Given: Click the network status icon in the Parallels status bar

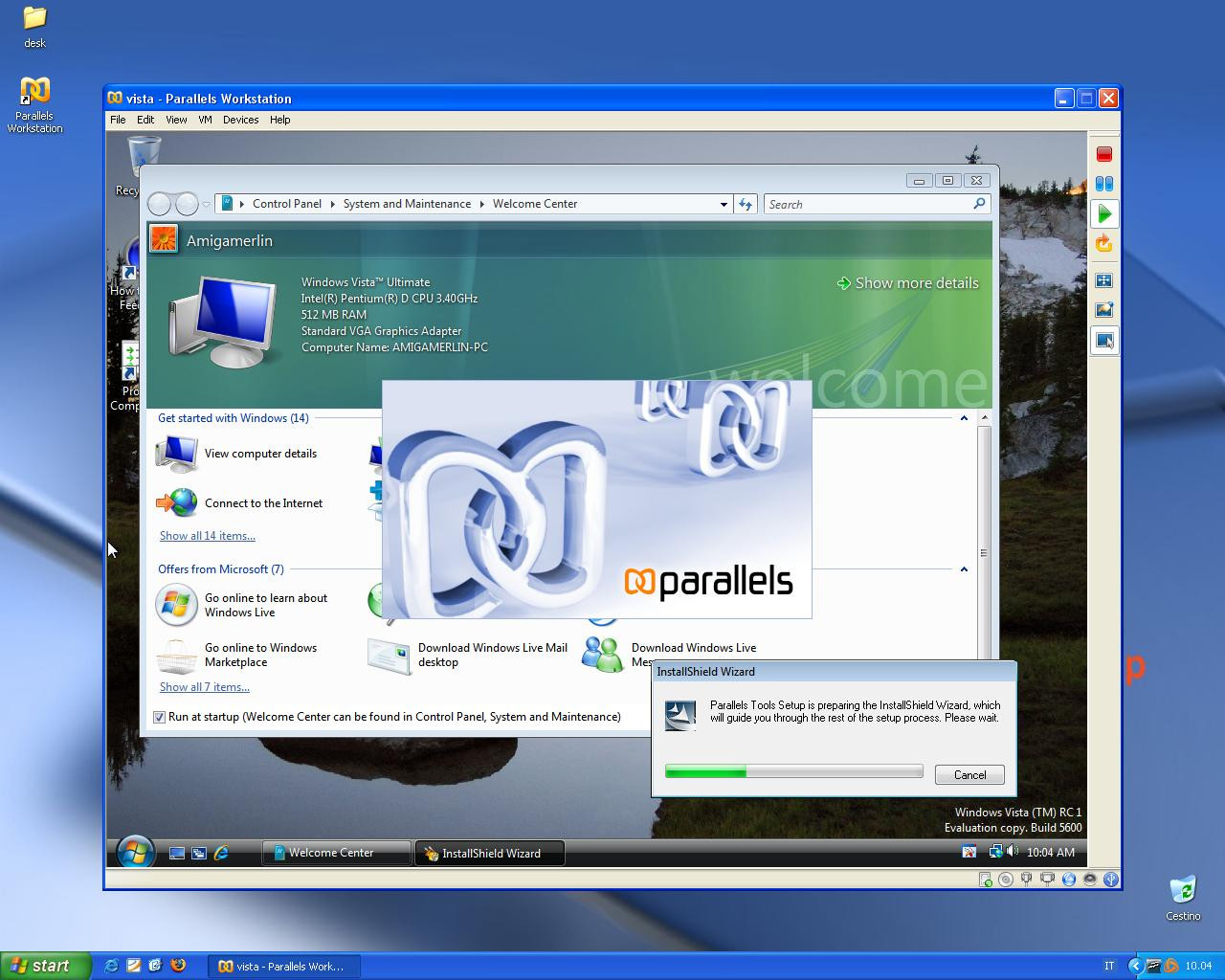Looking at the screenshot, I should point(1069,880).
